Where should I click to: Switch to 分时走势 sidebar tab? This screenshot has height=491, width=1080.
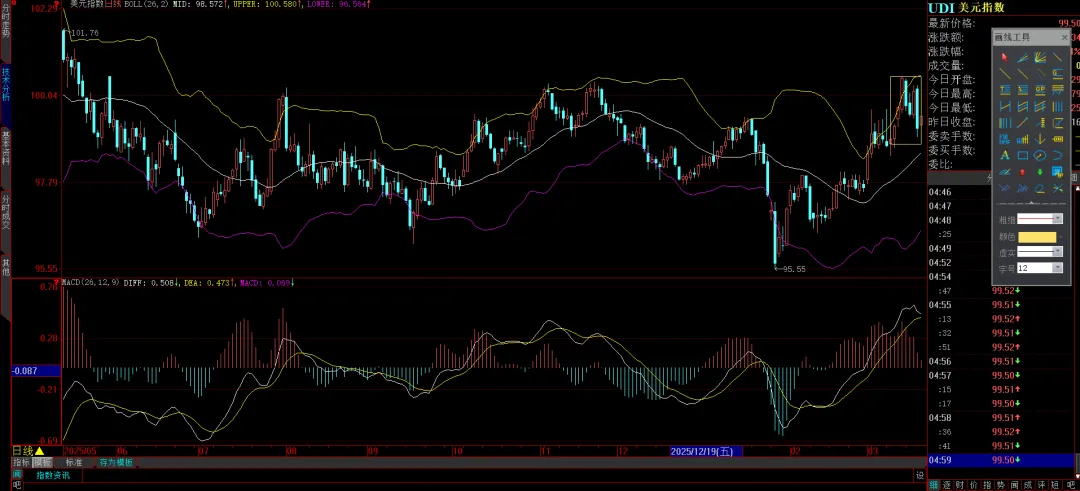(x=6, y=31)
